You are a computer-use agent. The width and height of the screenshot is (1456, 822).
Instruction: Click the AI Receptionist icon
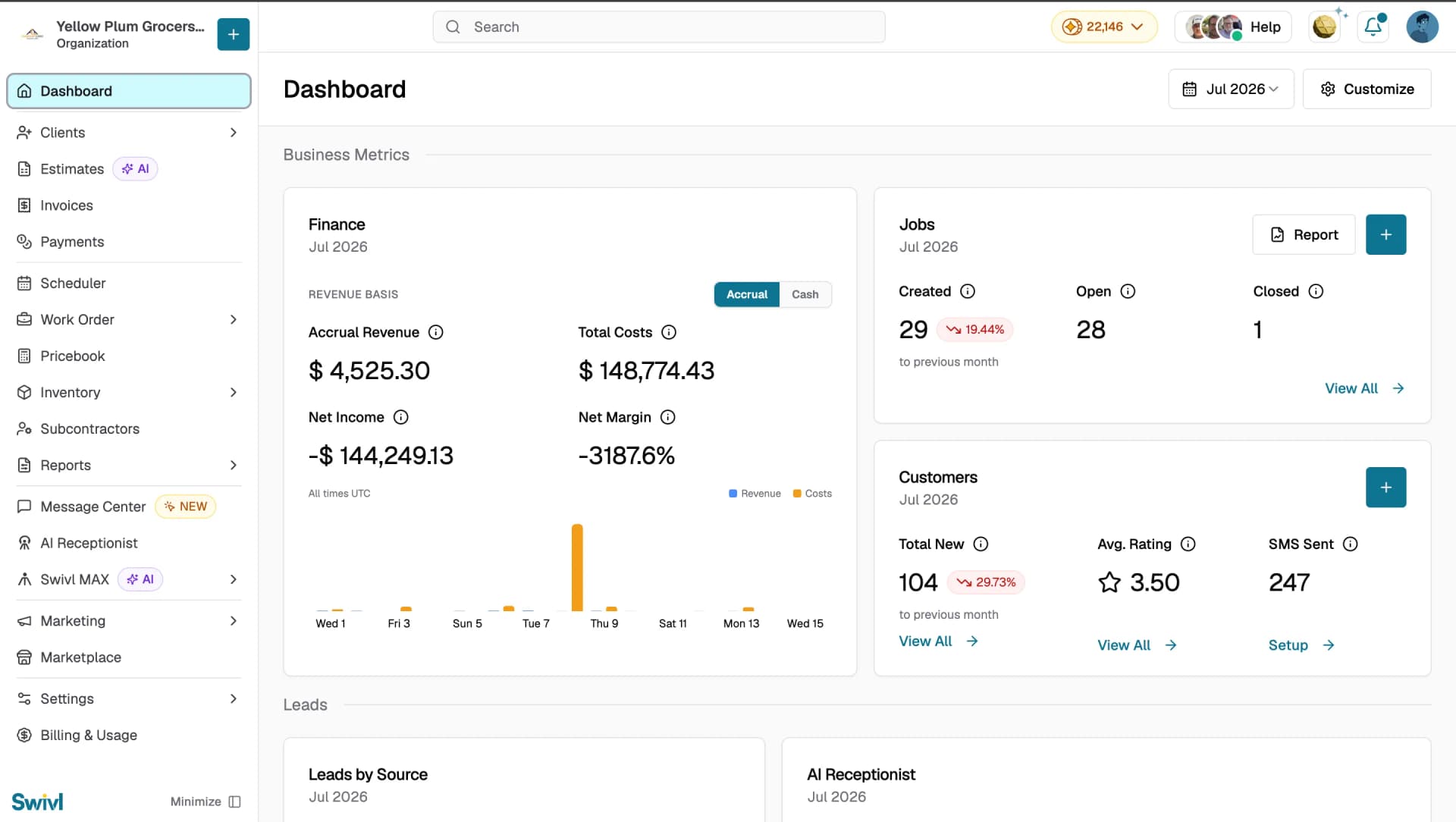pos(24,543)
